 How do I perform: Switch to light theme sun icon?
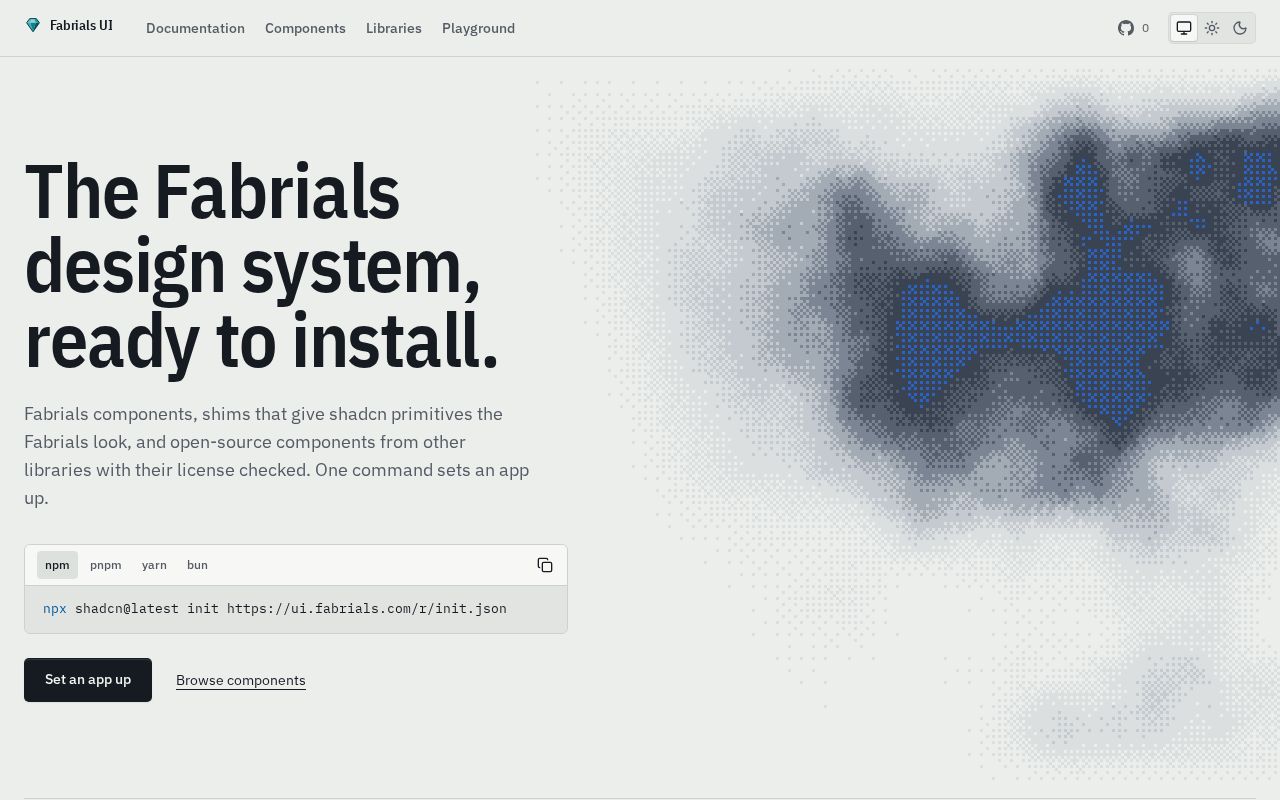(x=1212, y=28)
